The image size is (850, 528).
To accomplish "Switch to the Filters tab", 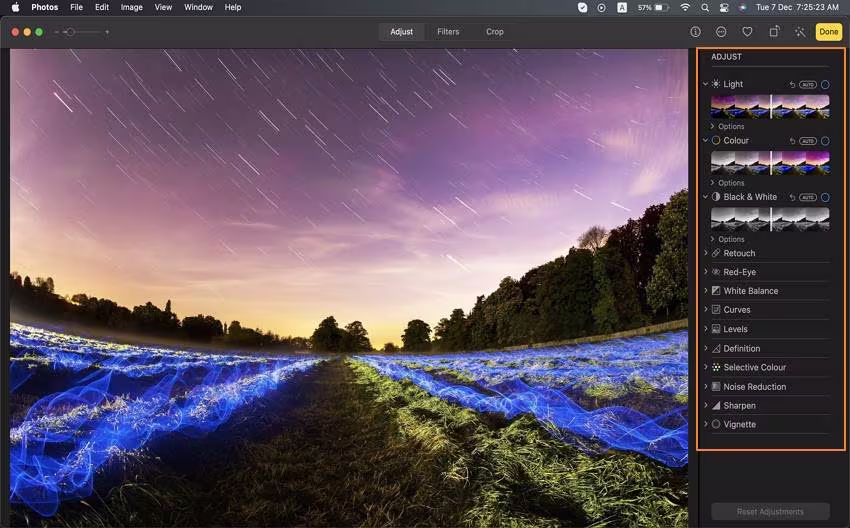I will [x=448, y=32].
